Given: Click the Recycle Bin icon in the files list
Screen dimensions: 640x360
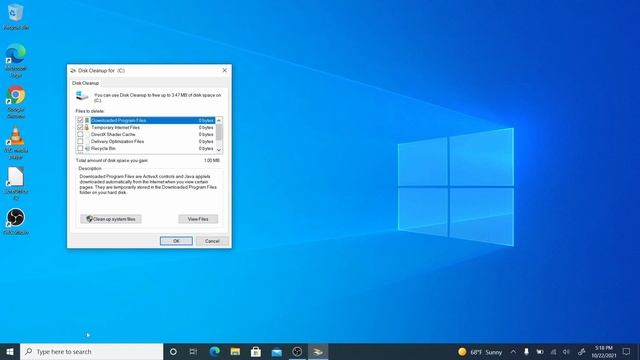Looking at the screenshot, I should pos(87,149).
